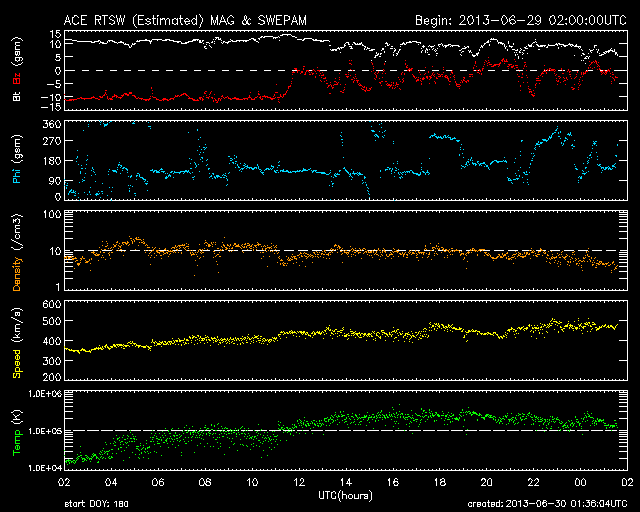
Task: Click the "00" hour tick label
Action: (x=580, y=483)
